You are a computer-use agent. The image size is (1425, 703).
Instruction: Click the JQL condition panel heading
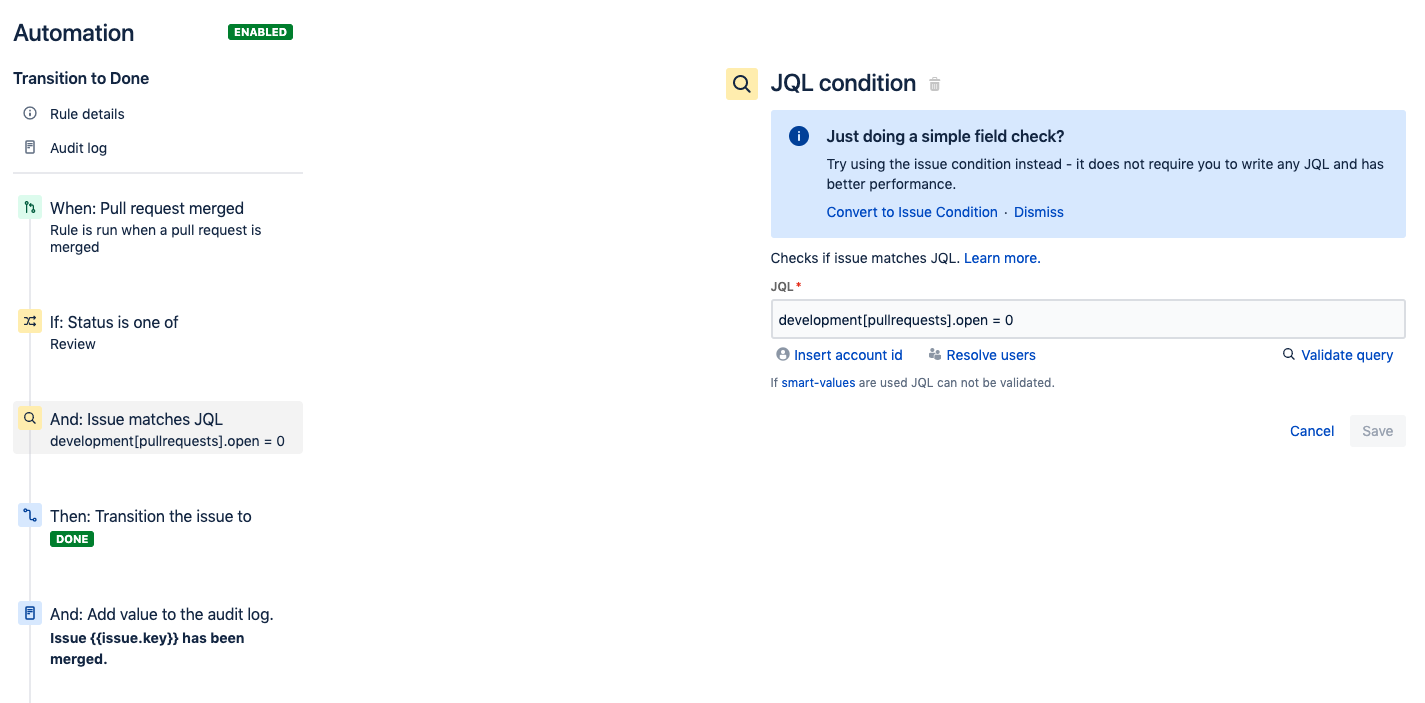[x=843, y=83]
